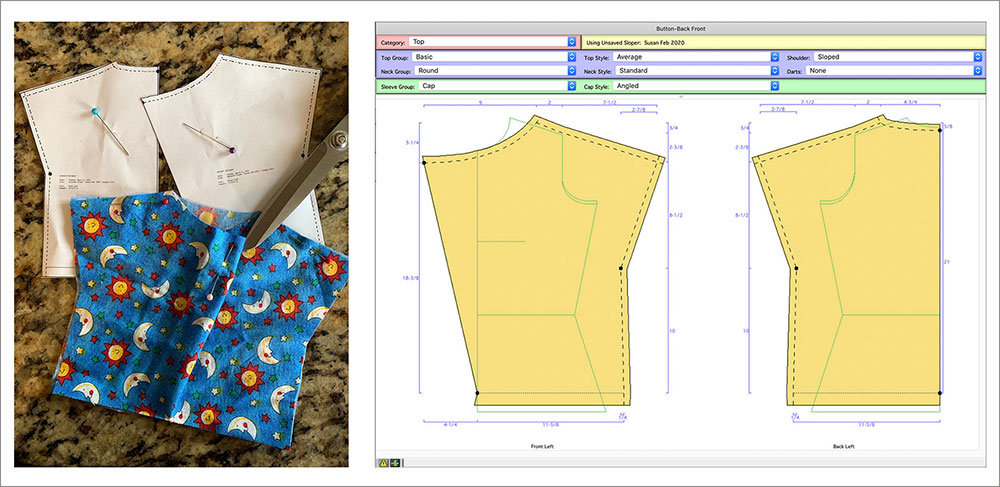This screenshot has height=487, width=1000.
Task: Expand the Sleeve Group dropdown showing Cap
Action: point(492,86)
